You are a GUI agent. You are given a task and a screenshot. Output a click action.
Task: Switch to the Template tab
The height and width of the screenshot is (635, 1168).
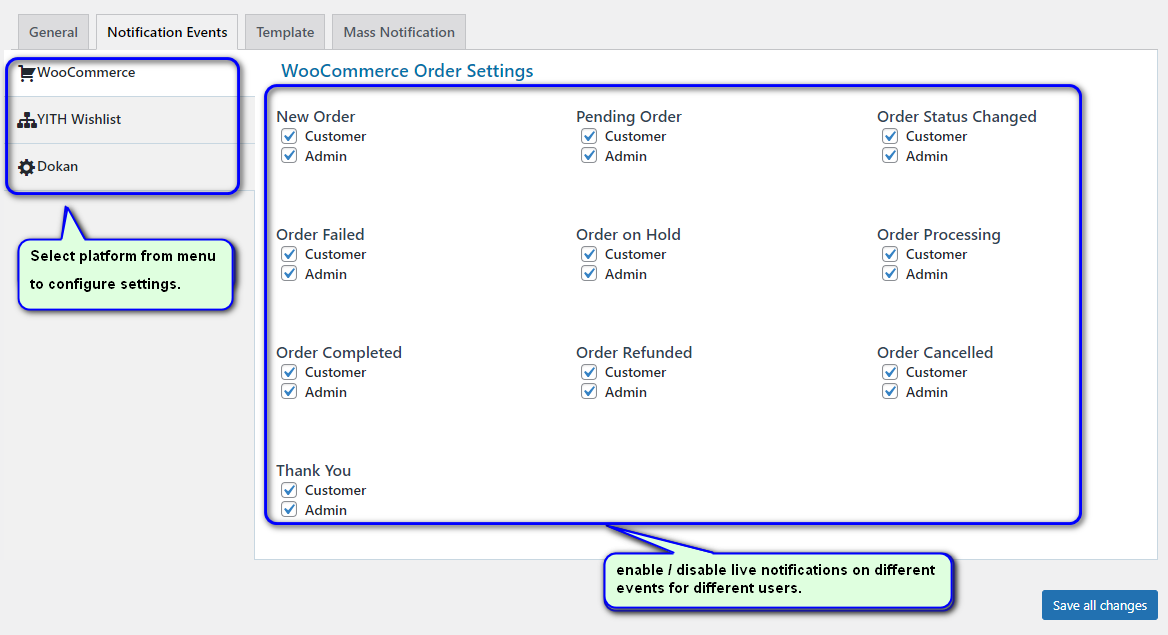pyautogui.click(x=285, y=32)
